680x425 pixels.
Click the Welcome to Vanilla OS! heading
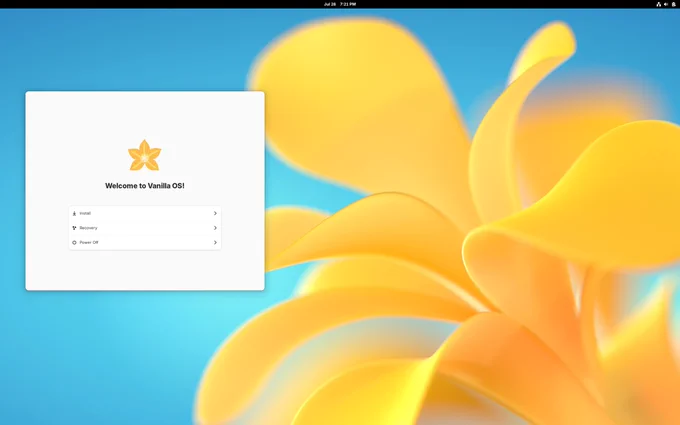point(145,186)
